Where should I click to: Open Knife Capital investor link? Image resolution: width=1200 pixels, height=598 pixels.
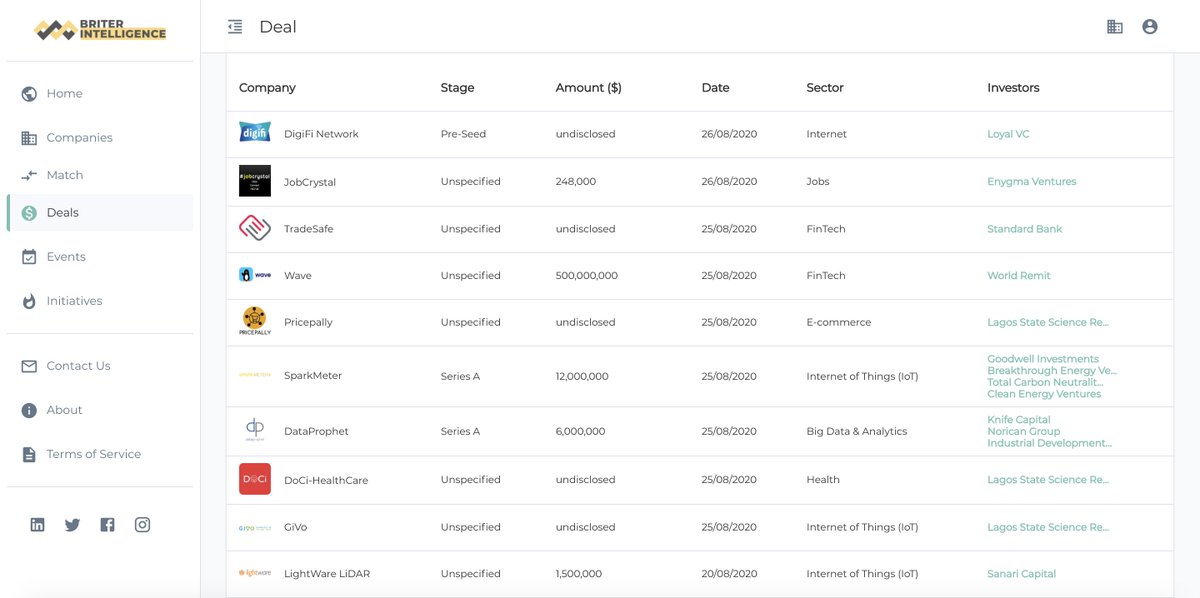(x=1019, y=420)
